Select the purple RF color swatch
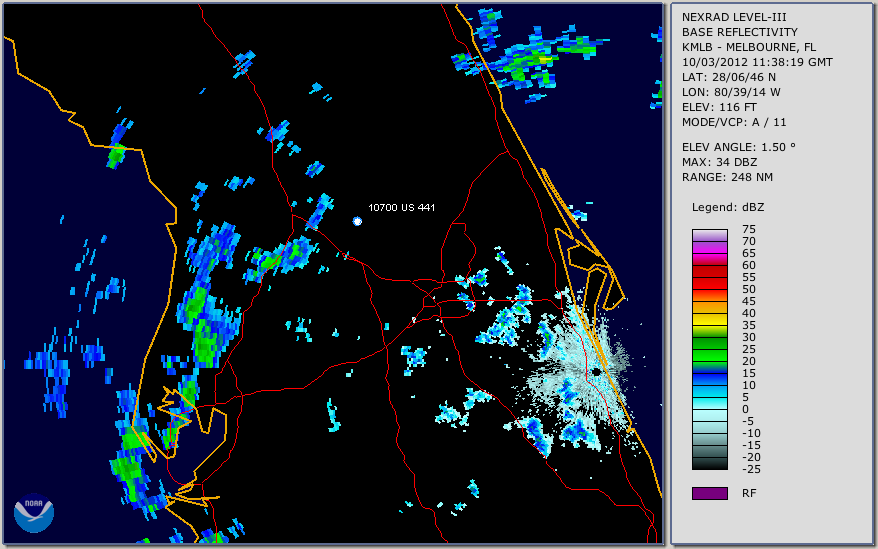The image size is (878, 549). [x=709, y=493]
